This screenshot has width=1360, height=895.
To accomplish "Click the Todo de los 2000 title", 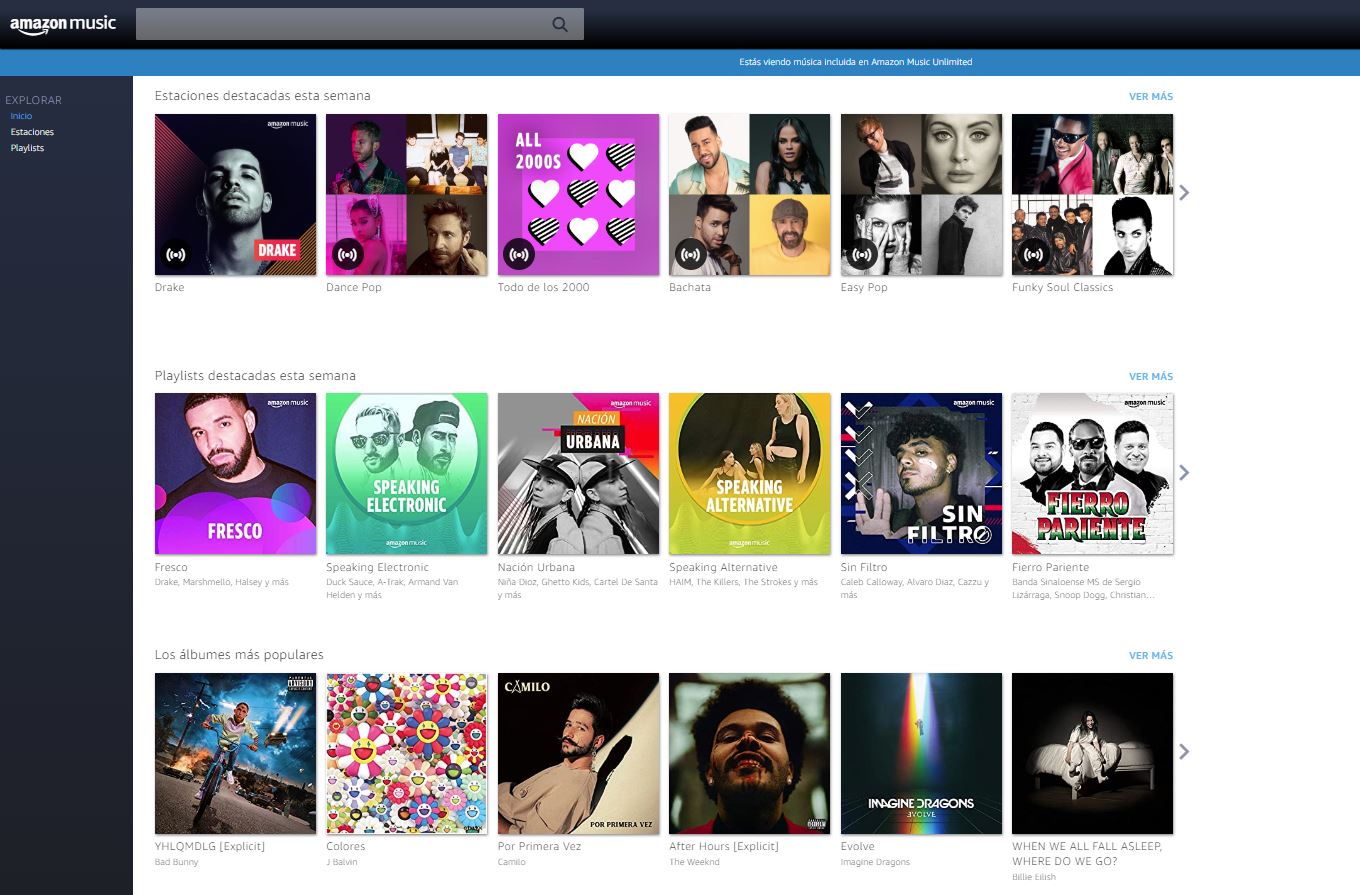I will click(x=544, y=287).
